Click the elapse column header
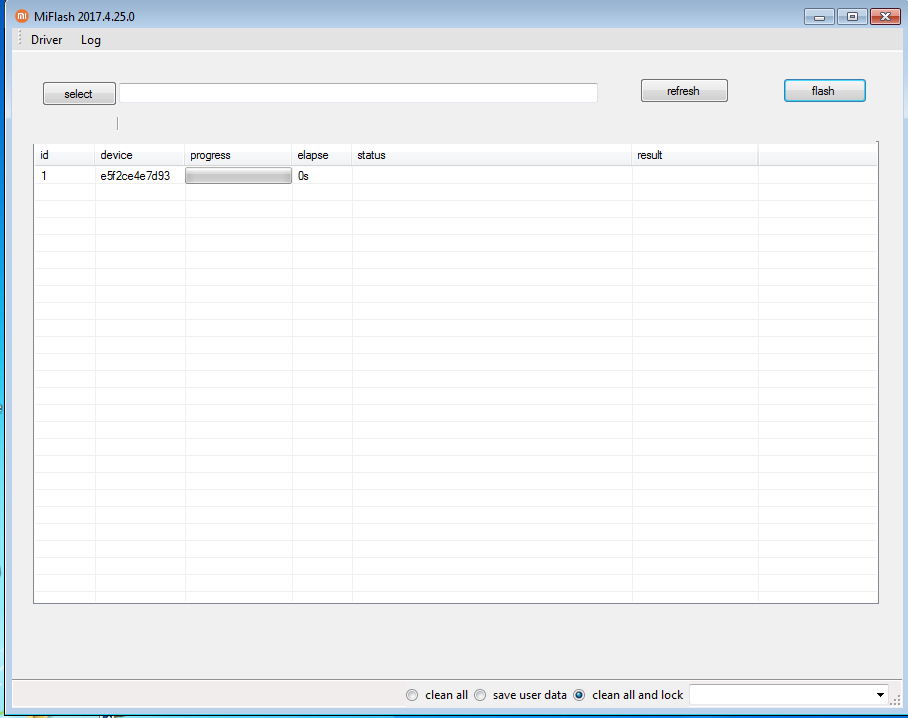The width and height of the screenshot is (908, 718). point(321,155)
